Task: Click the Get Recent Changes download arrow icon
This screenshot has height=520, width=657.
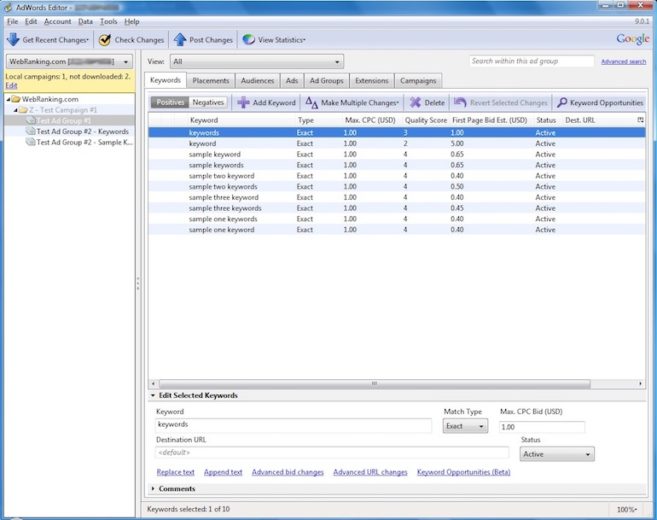Action: [x=13, y=39]
